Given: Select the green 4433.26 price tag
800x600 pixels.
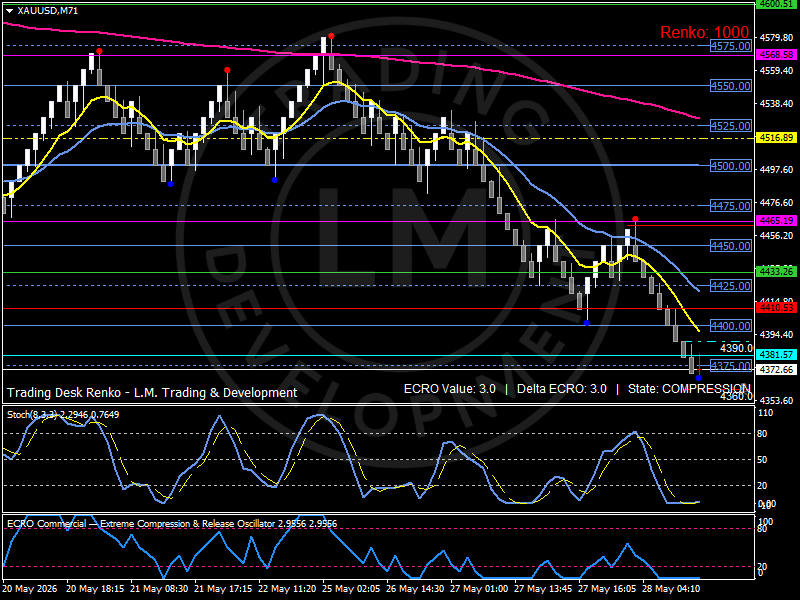Looking at the screenshot, I should 776,271.
